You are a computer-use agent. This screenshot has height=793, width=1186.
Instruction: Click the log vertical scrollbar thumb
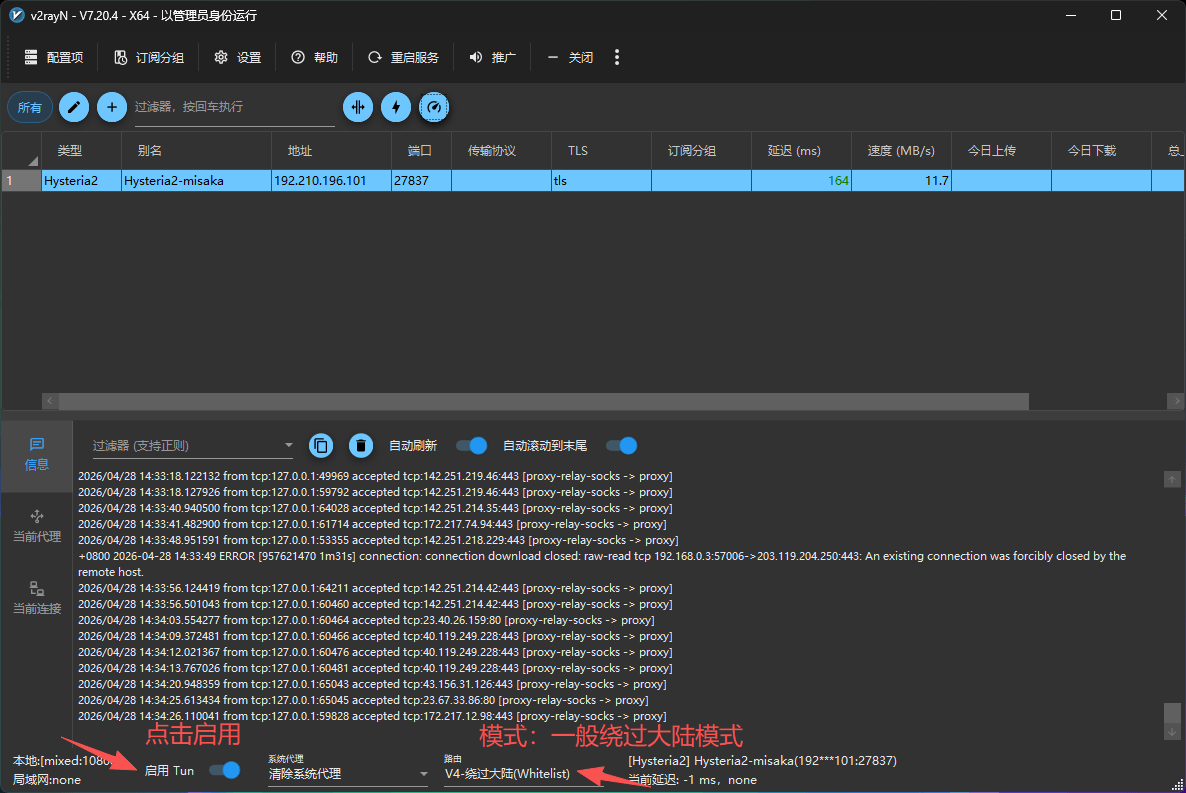pos(1172,713)
